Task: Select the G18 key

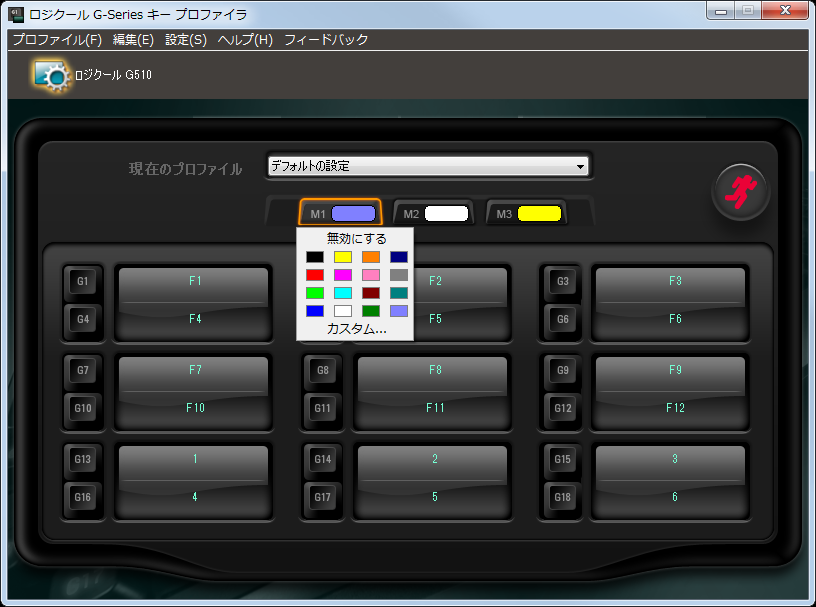Action: pyautogui.click(x=563, y=497)
